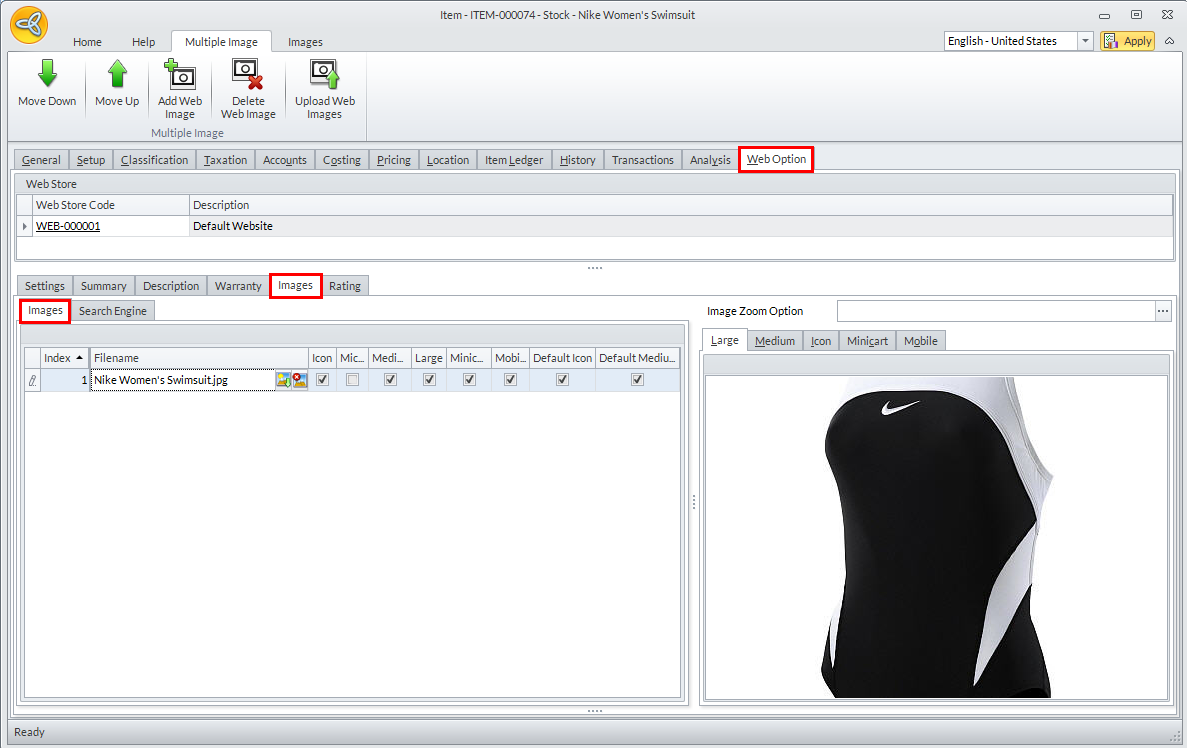Open the WEB-000001 web store link

68,226
